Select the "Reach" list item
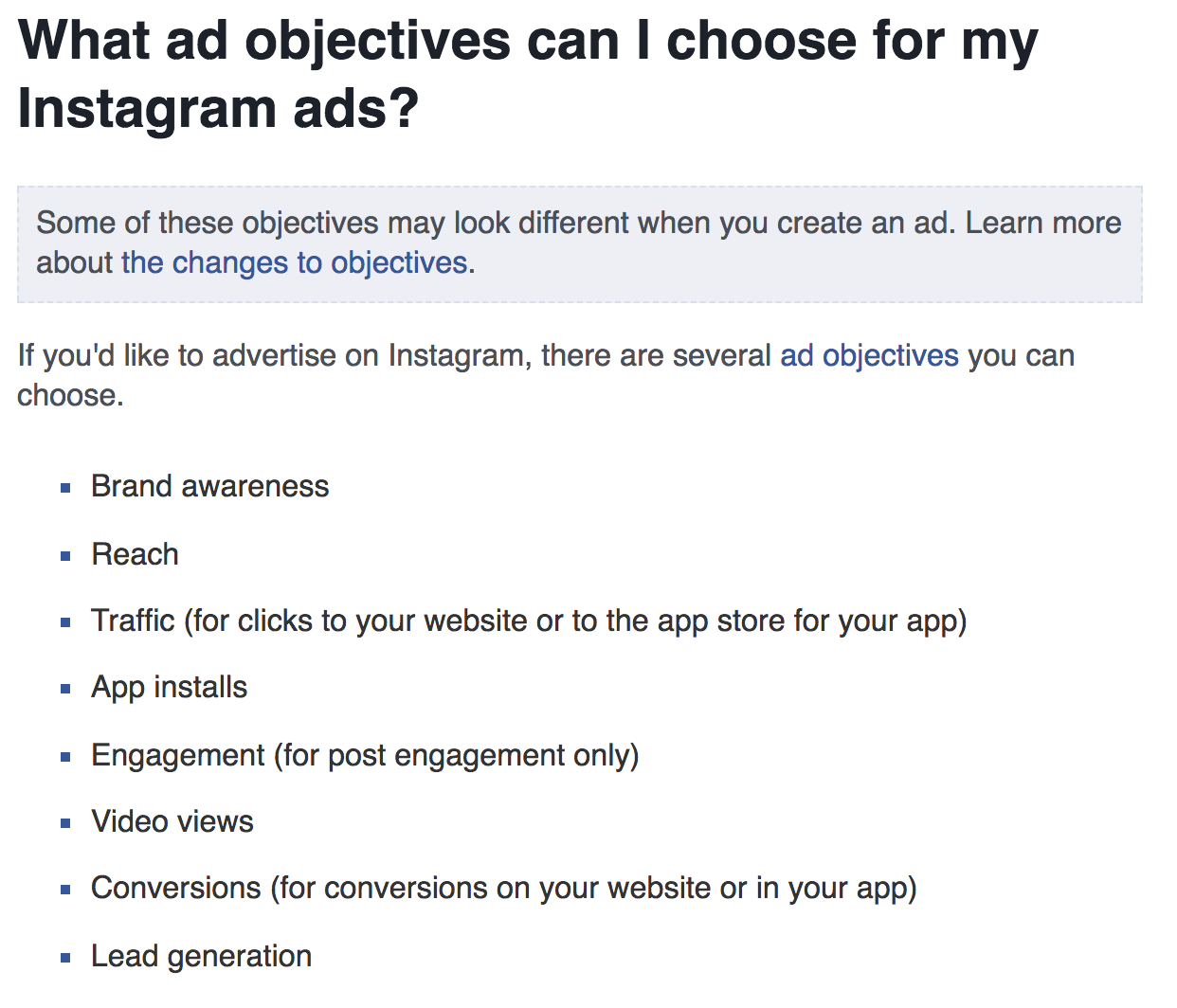Viewport: 1177px width, 1008px height. coord(135,554)
